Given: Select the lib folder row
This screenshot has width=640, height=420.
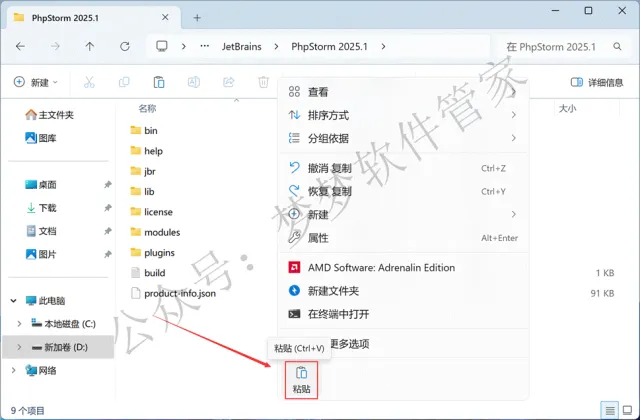Looking at the screenshot, I should coord(142,191).
